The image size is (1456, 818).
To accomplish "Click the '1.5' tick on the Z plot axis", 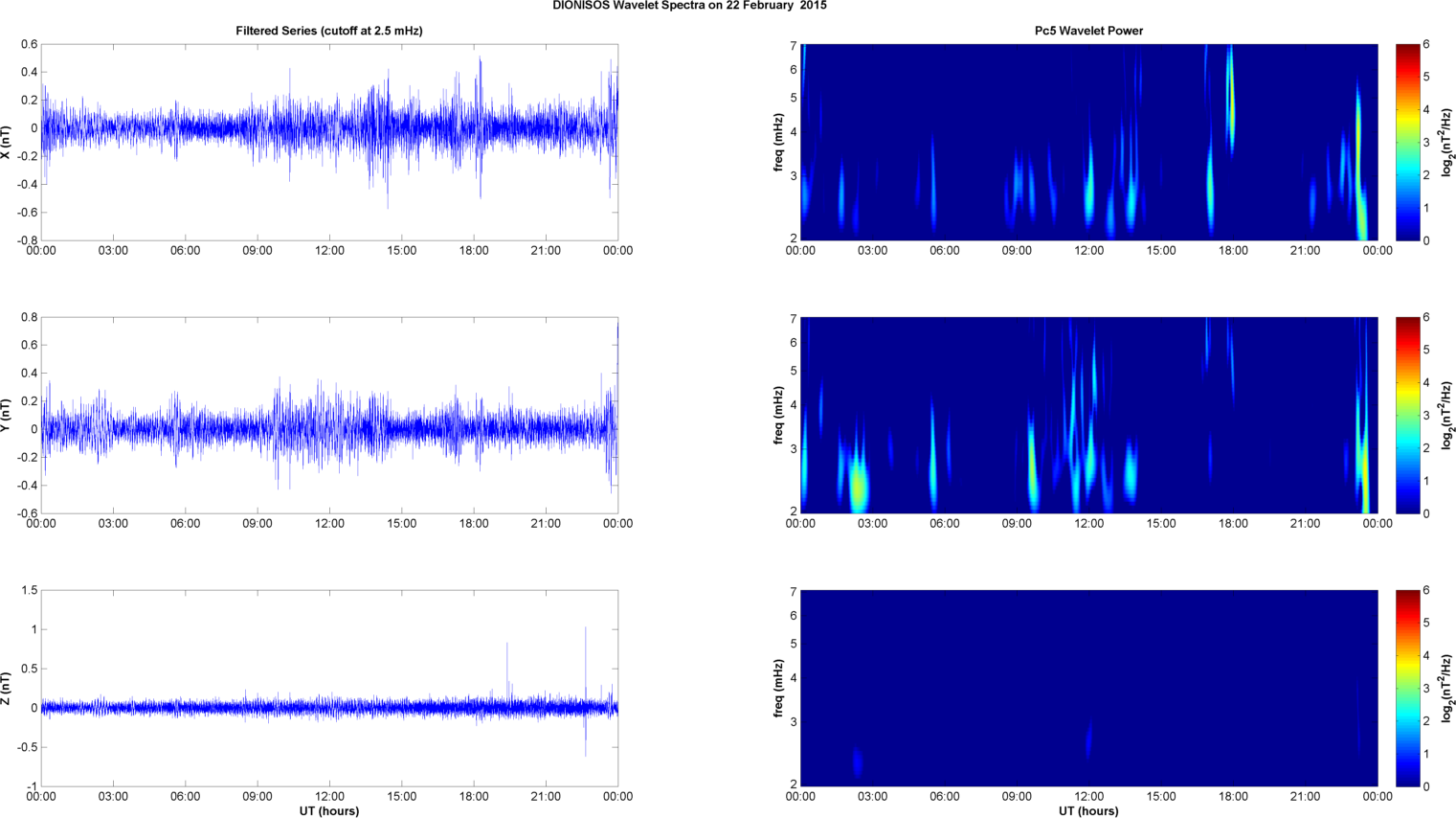I will coord(29,590).
